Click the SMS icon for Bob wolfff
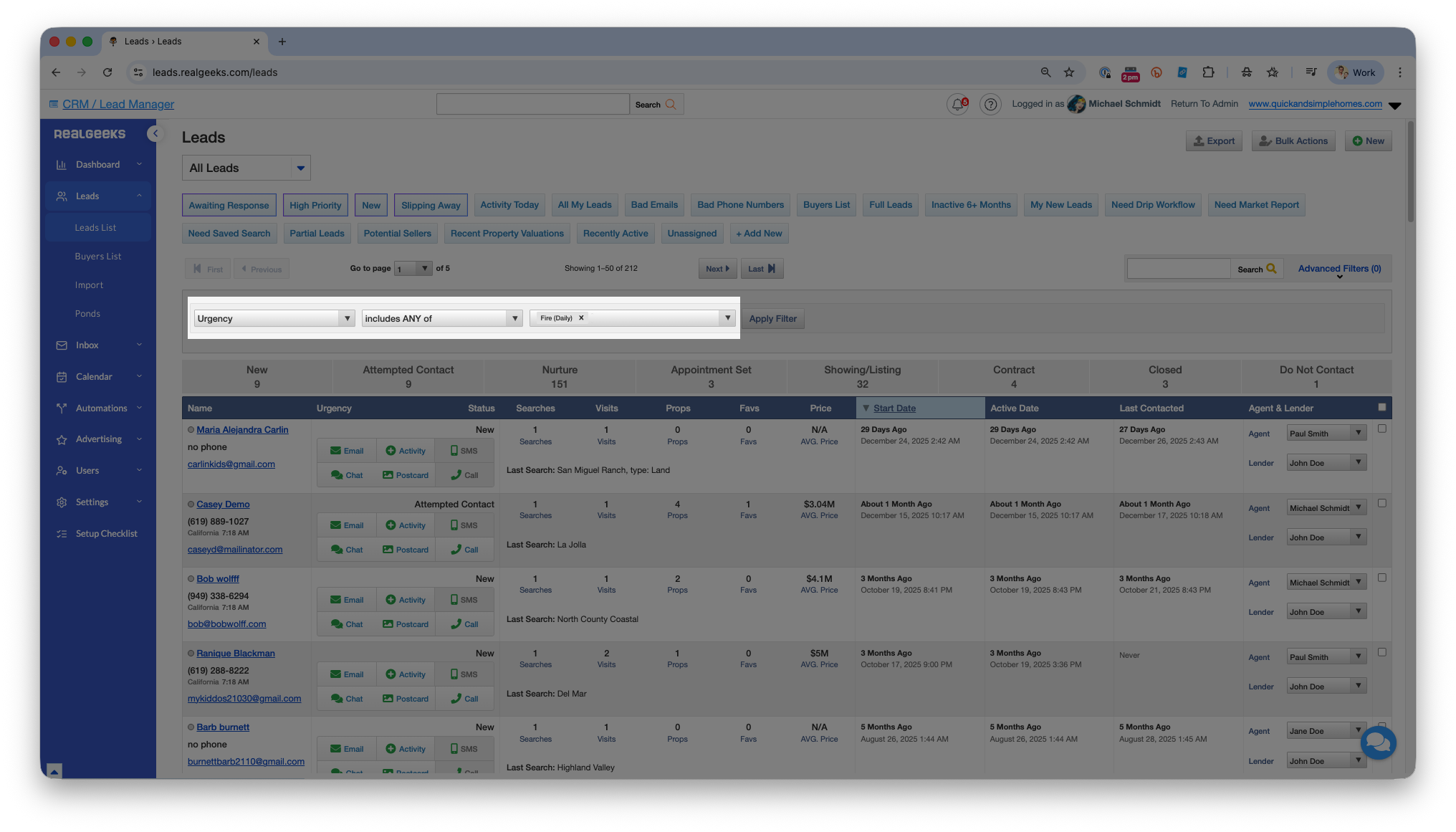Screen dimensions: 1456x832 click(x=464, y=600)
